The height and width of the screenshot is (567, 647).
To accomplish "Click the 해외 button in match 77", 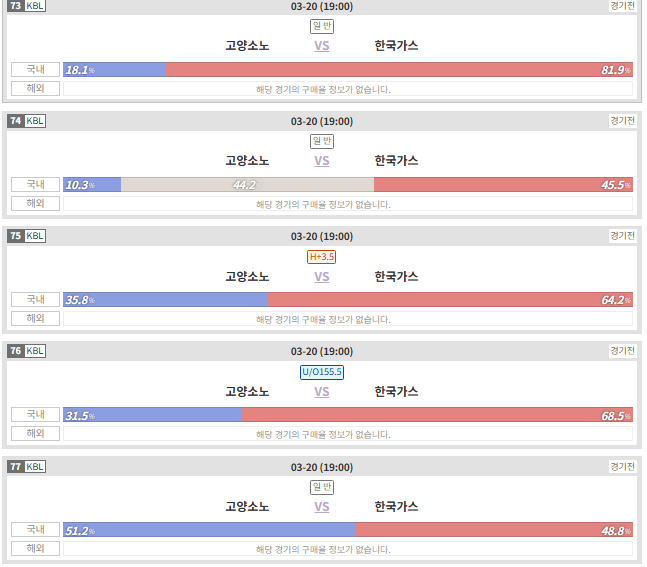I will point(35,548).
